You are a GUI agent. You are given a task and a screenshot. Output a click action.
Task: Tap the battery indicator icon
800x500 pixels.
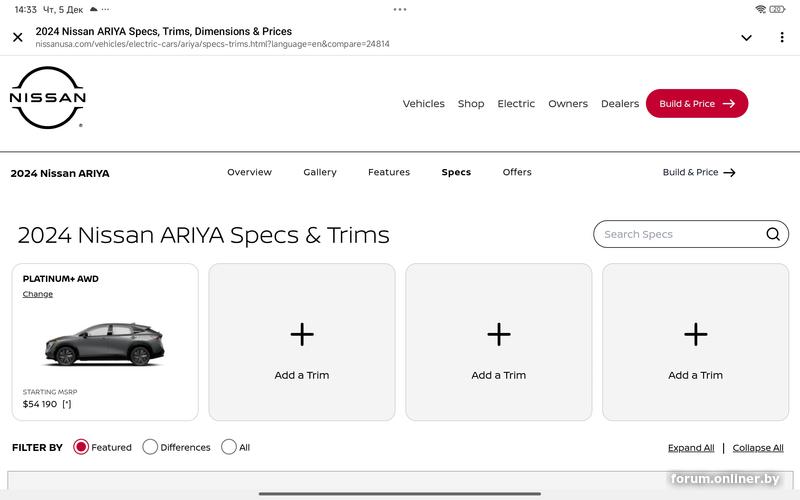[777, 9]
